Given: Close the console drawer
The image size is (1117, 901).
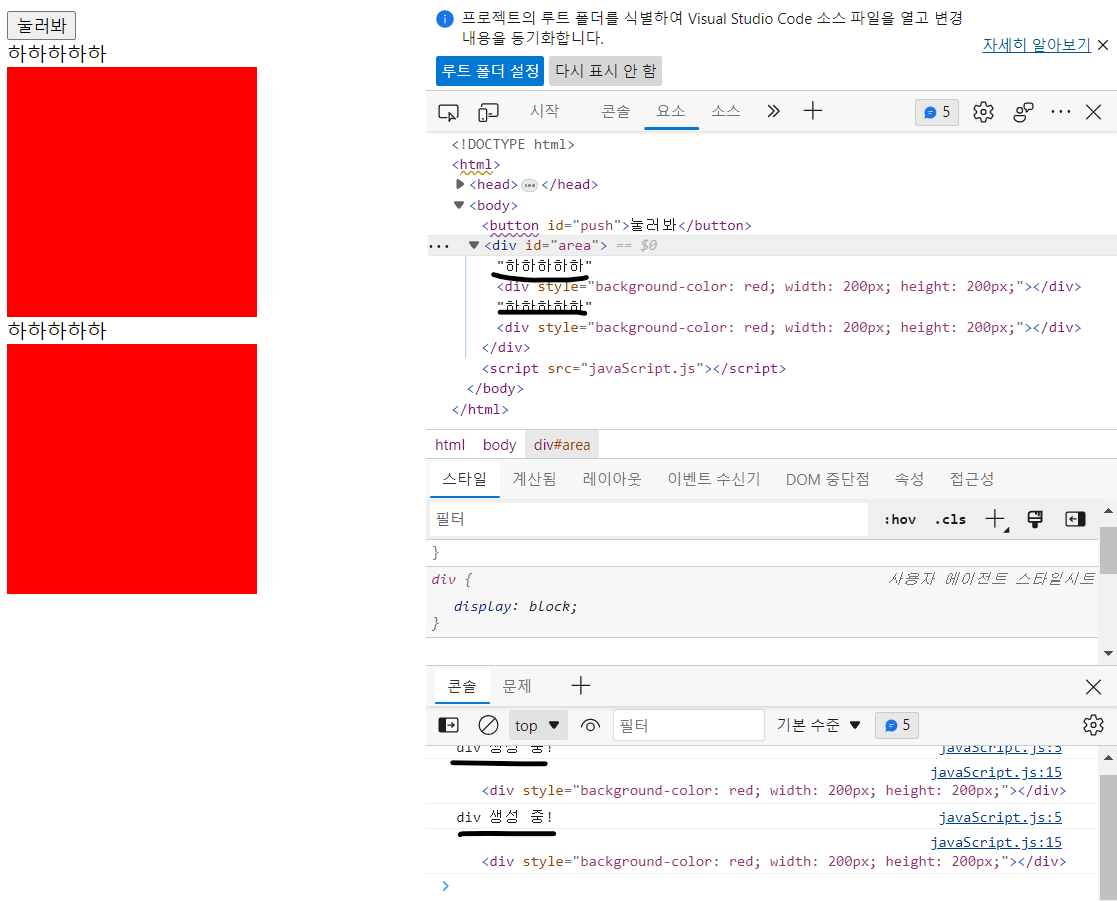Looking at the screenshot, I should pyautogui.click(x=1093, y=687).
